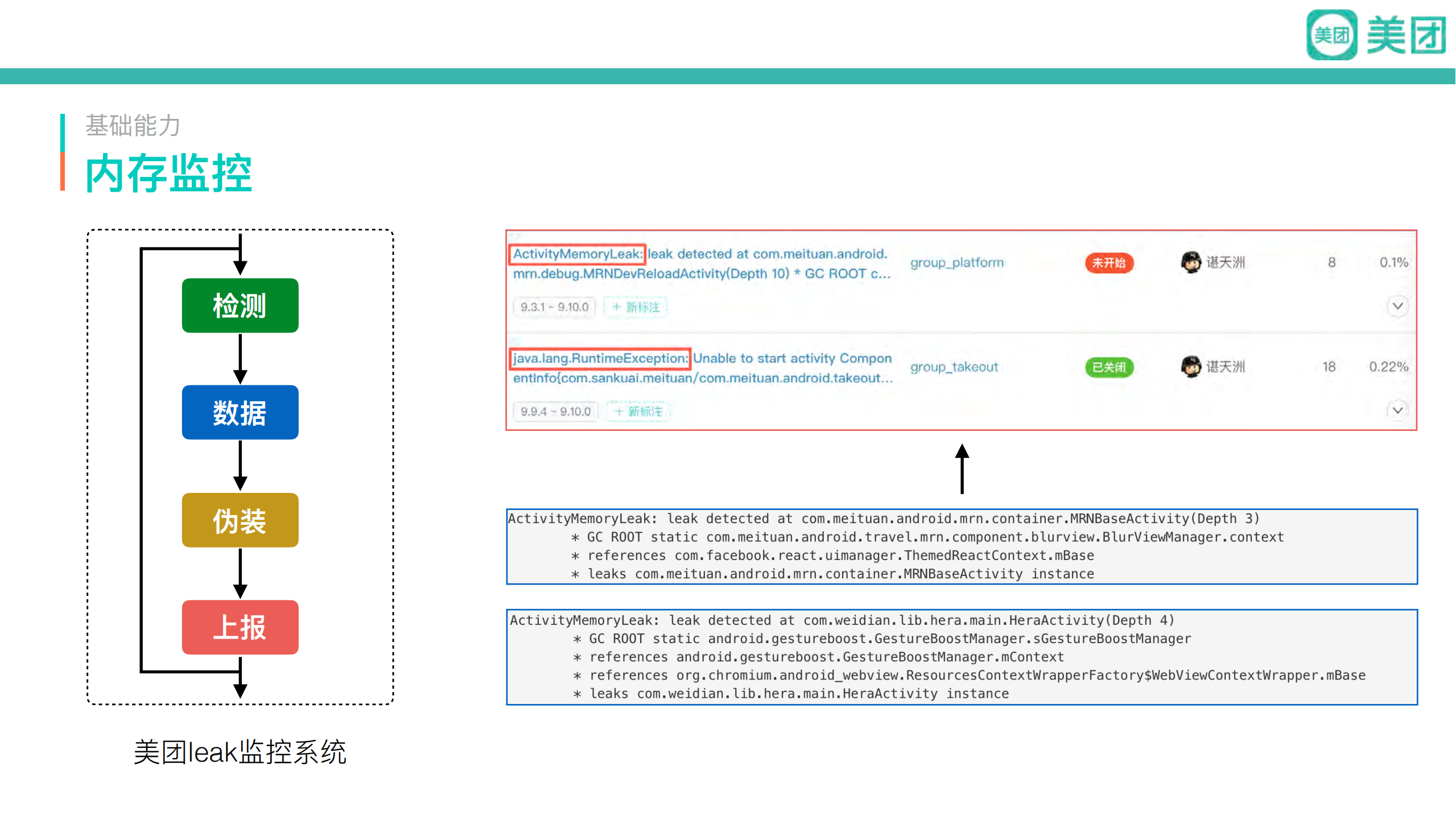Click the group_platform link
Screen dimensions: 1456x819
pyautogui.click(x=956, y=262)
